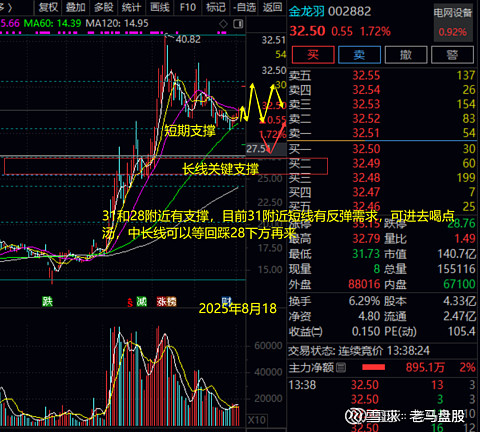Click the diamond icon beside MA120 indicator

click(x=223, y=24)
